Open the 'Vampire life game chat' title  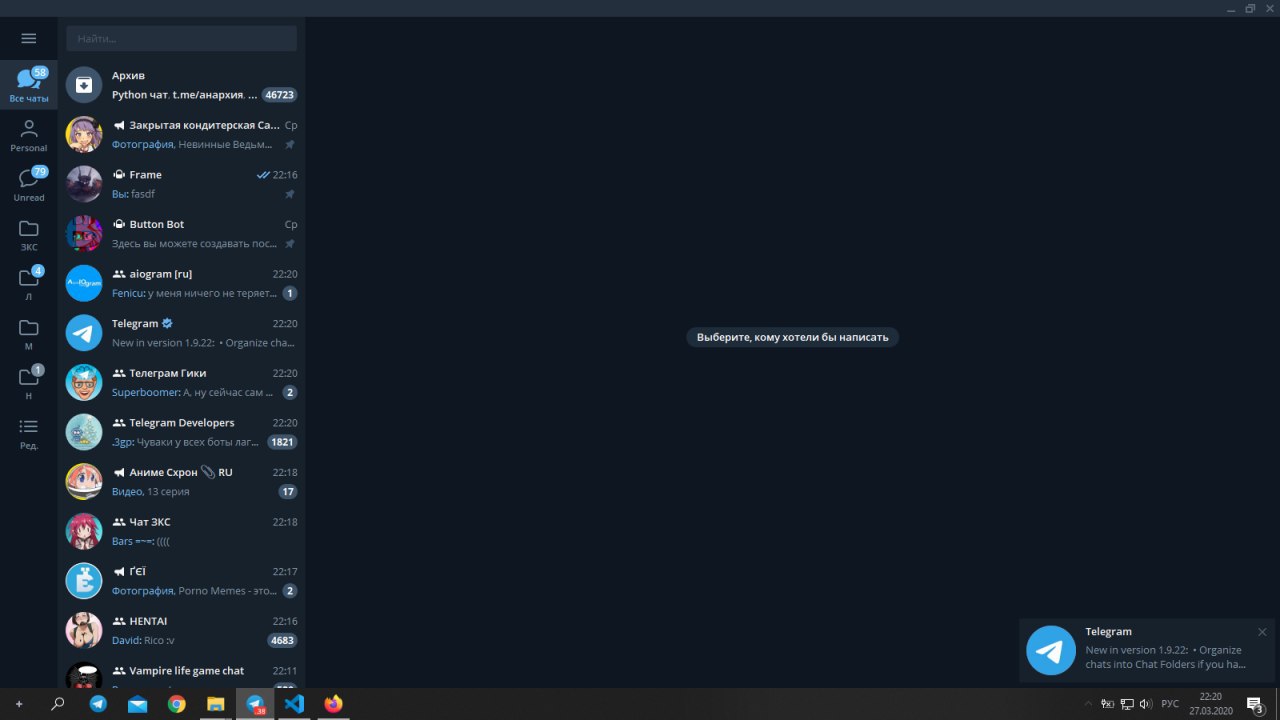coord(186,670)
